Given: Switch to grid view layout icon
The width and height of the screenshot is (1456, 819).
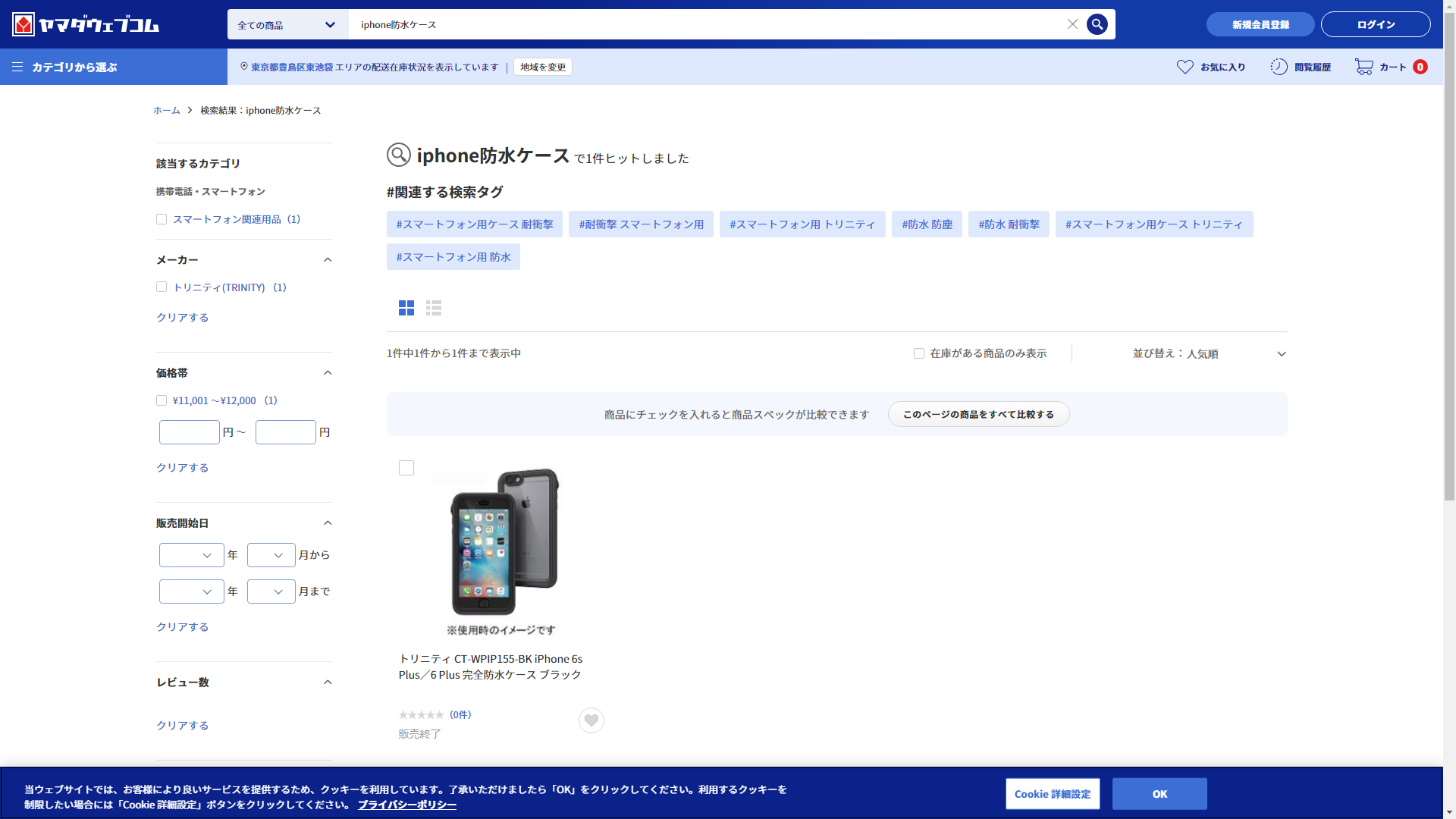Looking at the screenshot, I should tap(406, 308).
